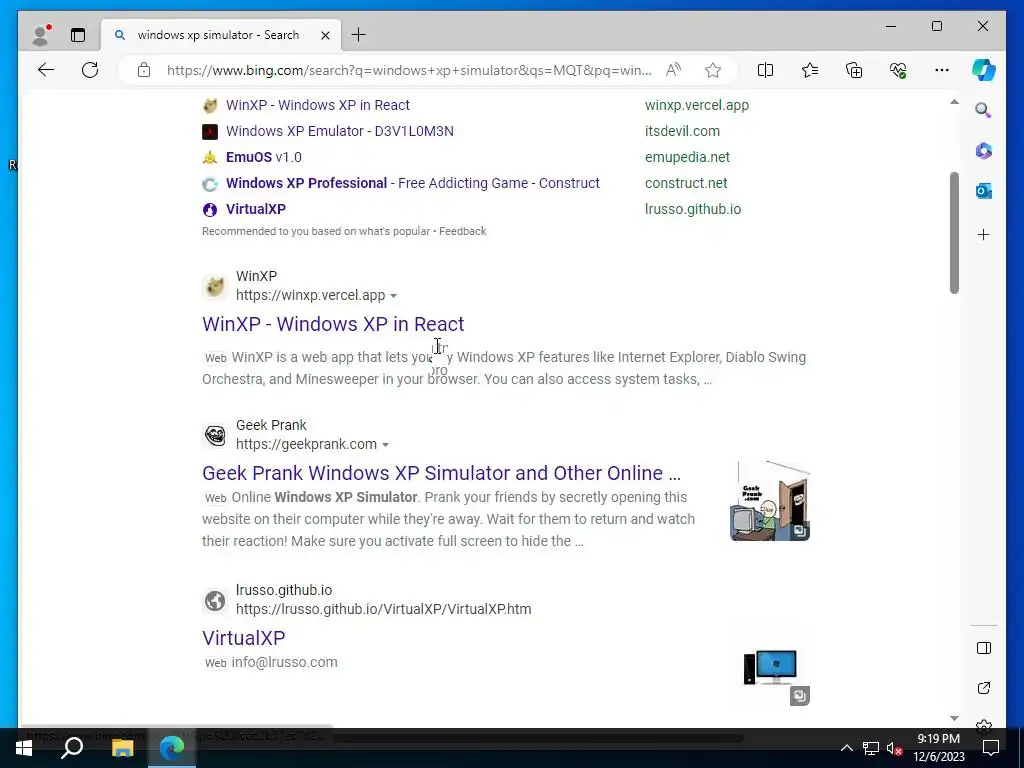Show hidden system tray icons
This screenshot has height=768, width=1024.
point(846,748)
